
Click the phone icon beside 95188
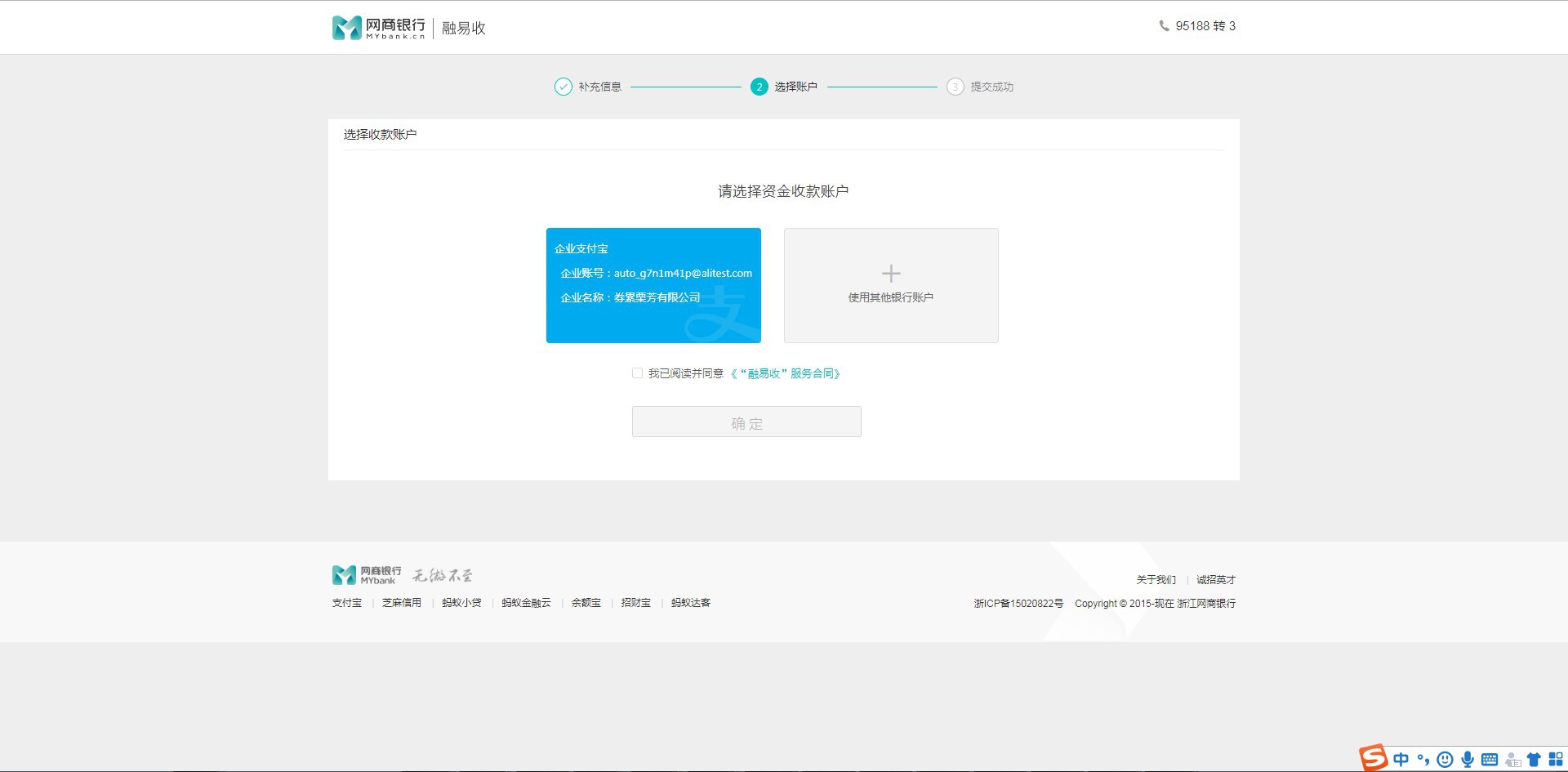(1164, 26)
